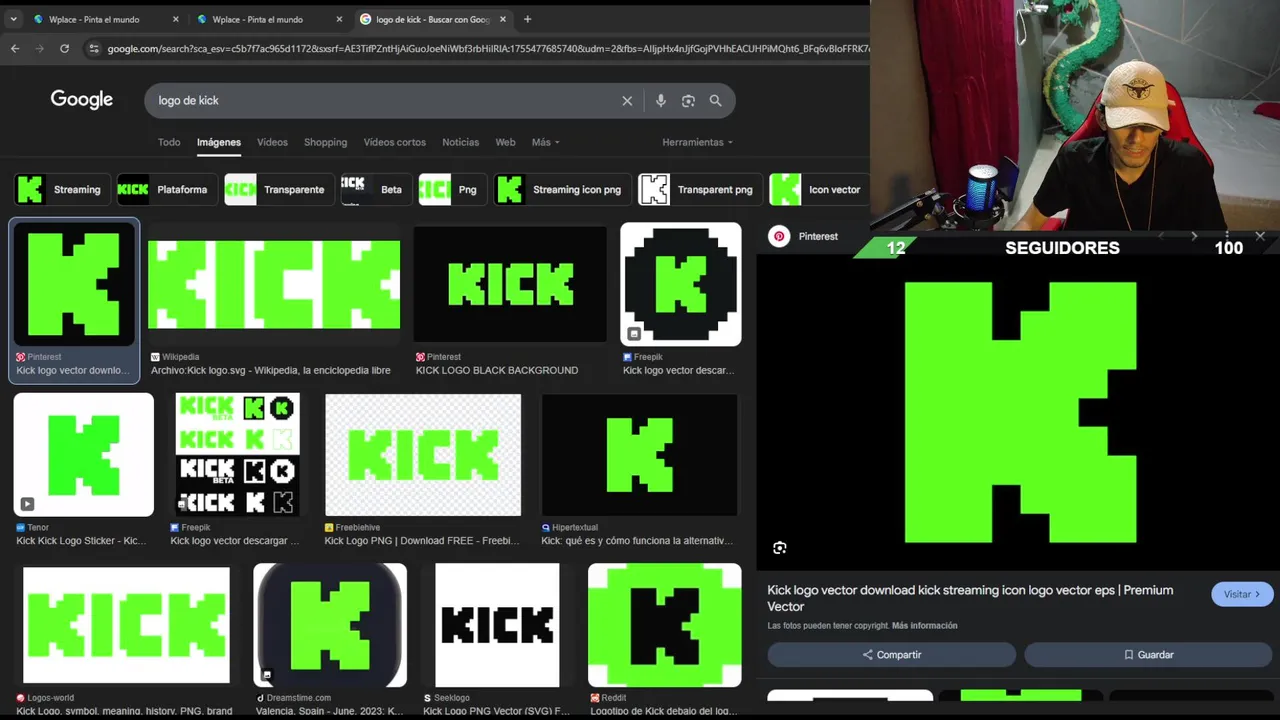
Task: Open the Hipertextual Kick thumbnail
Action: (x=640, y=455)
